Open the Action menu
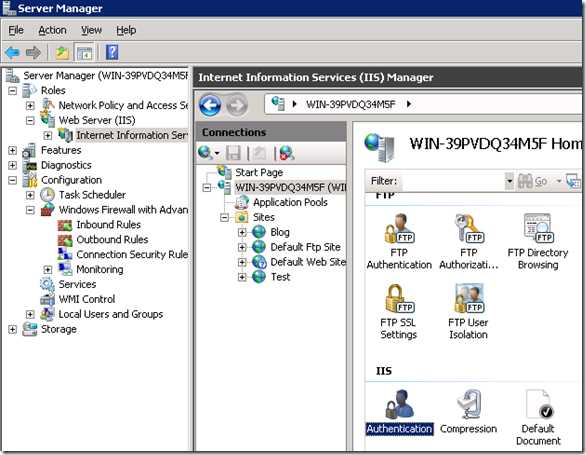Screen dimensions: 586x455 [52, 30]
